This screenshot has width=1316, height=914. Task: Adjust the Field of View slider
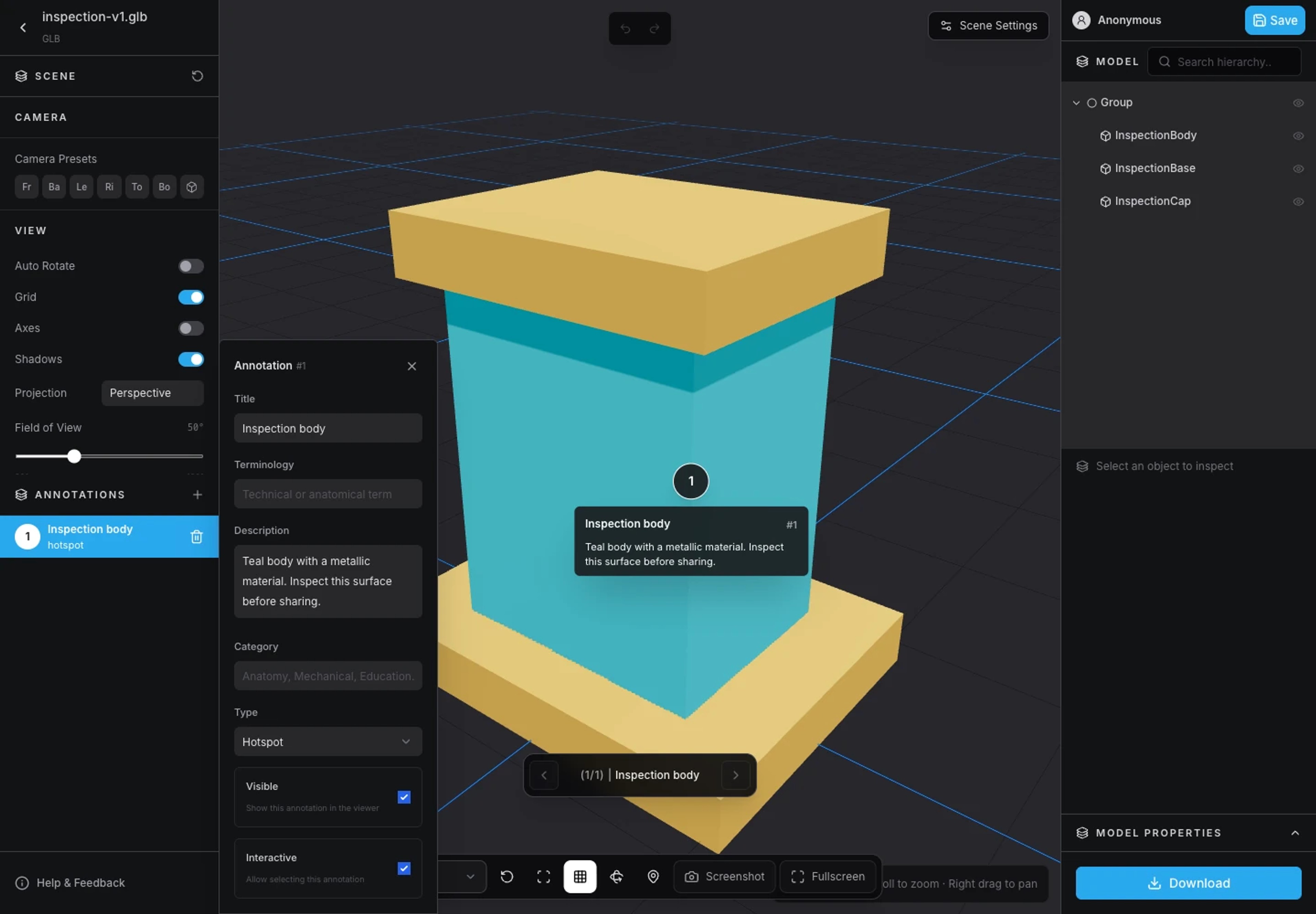click(x=109, y=456)
